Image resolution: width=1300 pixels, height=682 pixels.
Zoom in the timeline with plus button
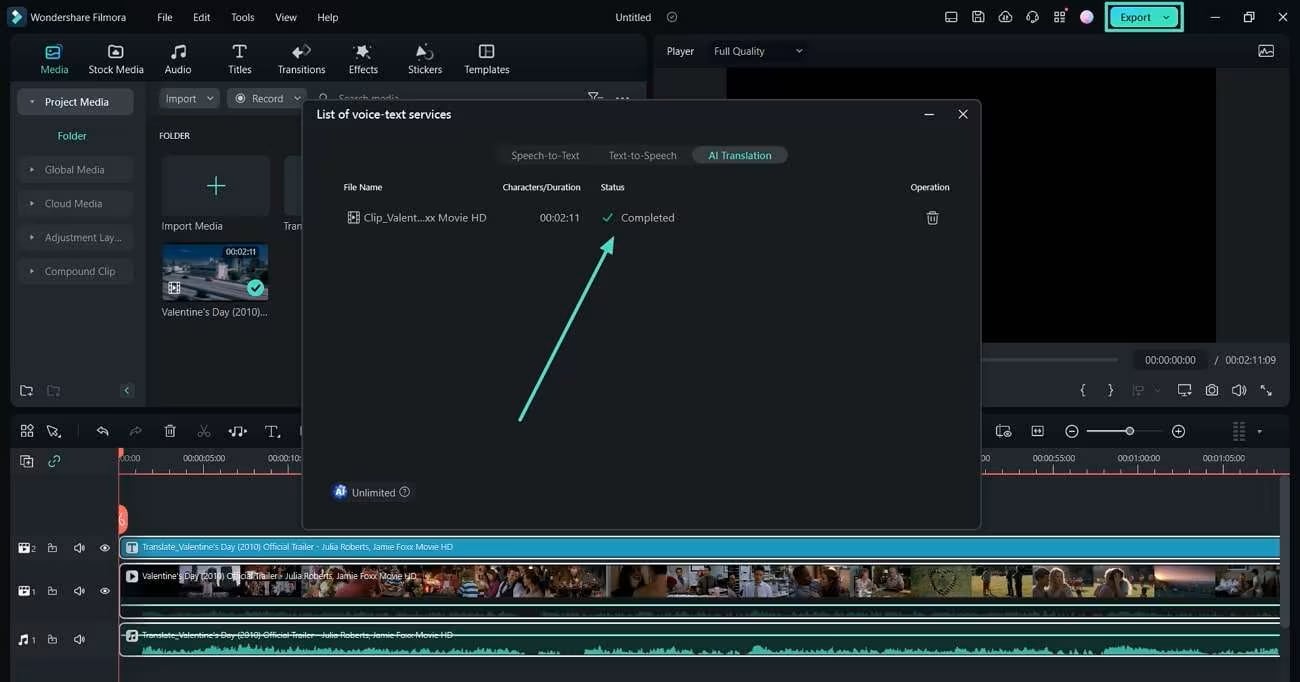[1178, 431]
